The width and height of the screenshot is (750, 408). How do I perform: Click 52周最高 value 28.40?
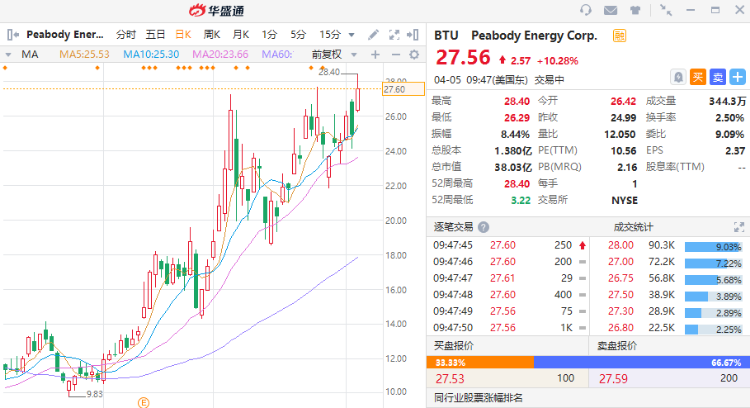click(x=517, y=184)
